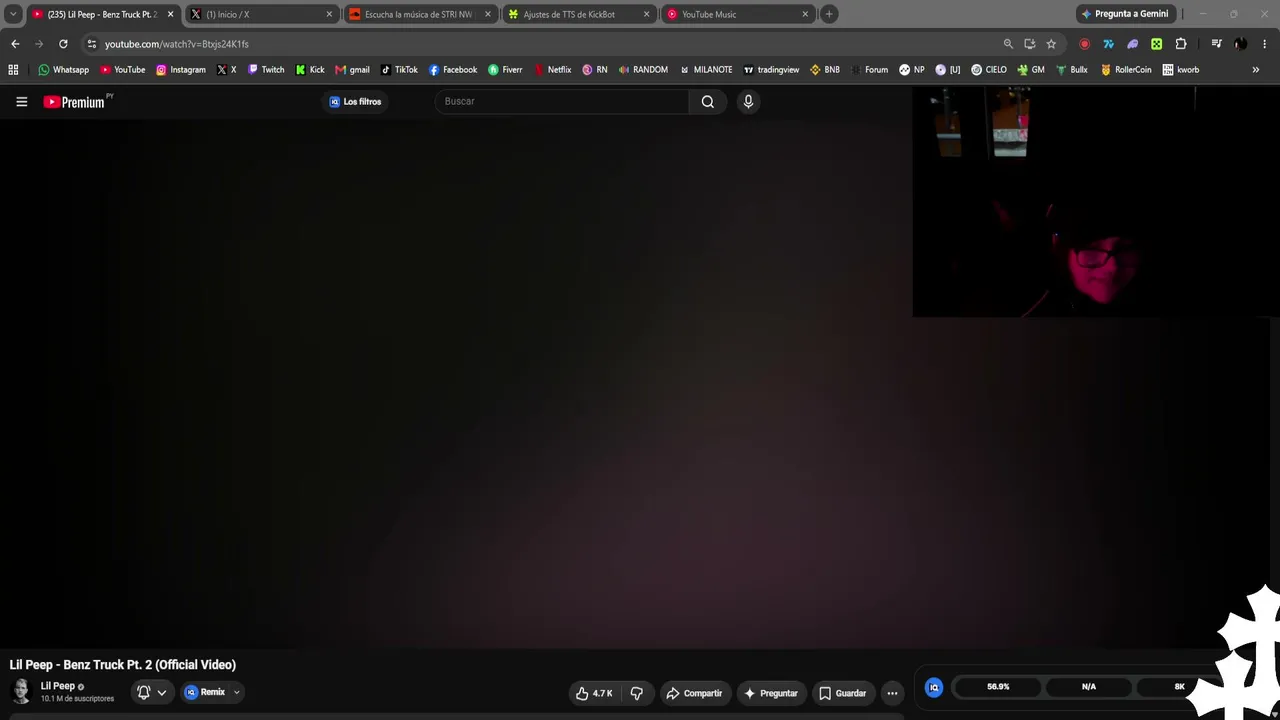
Task: Open the Fiverr bookmark
Action: [505, 70]
